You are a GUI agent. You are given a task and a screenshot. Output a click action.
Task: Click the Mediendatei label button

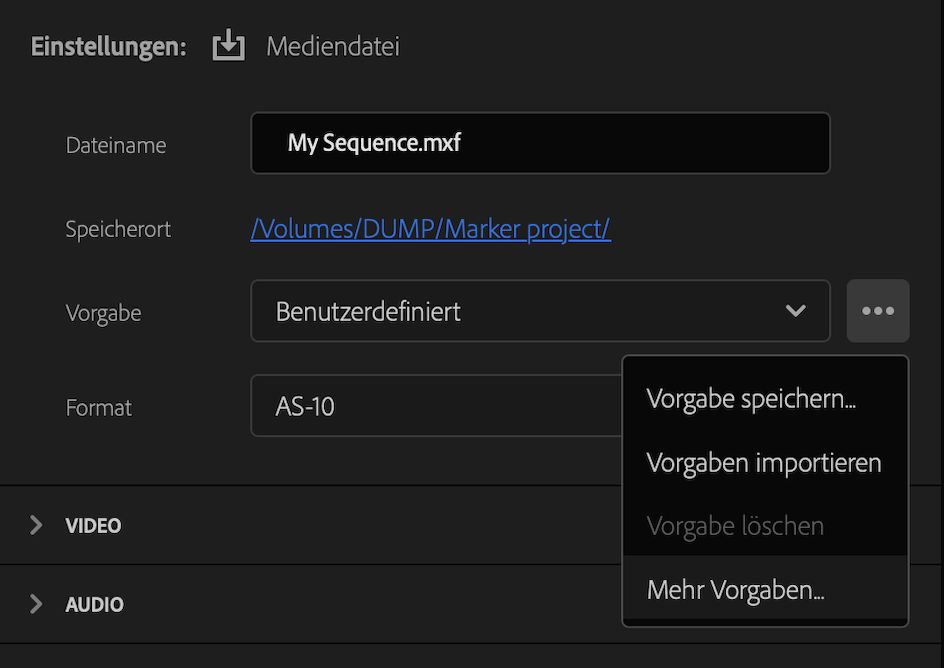(331, 45)
